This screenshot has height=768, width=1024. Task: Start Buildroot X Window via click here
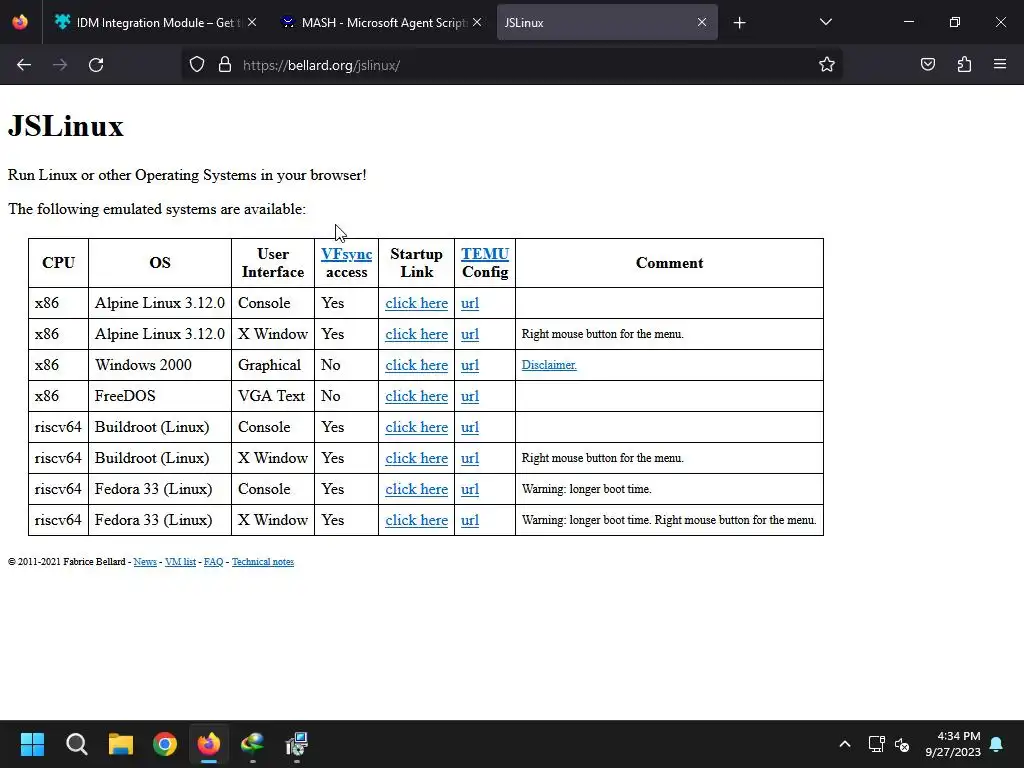pos(417,458)
